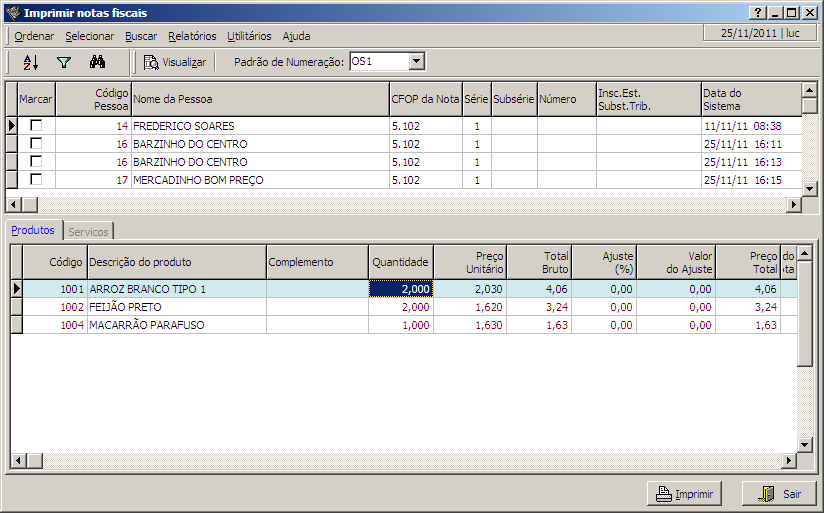Open Visualizar print preview
The image size is (824, 513).
(174, 62)
